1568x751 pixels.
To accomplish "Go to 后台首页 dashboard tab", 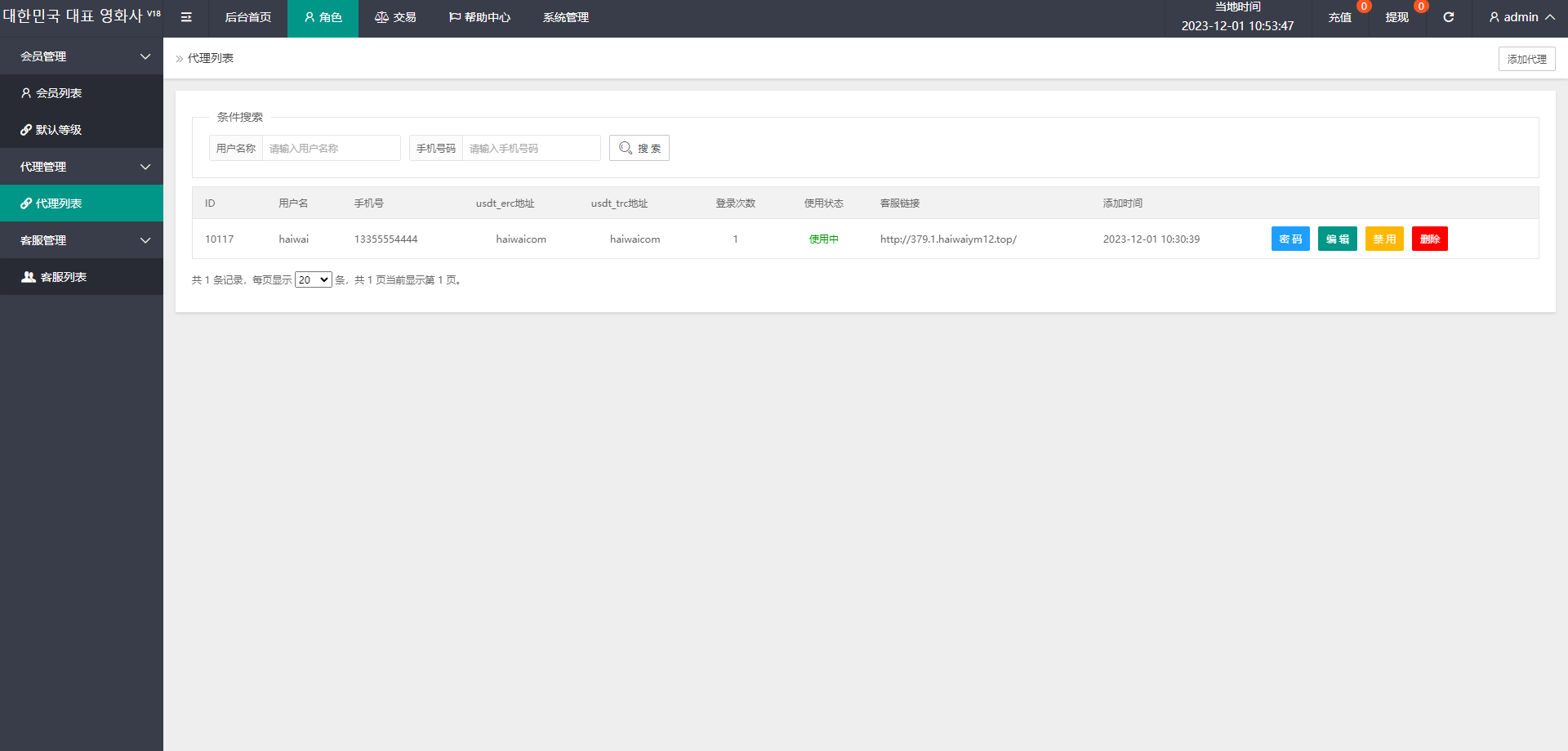I will click(x=248, y=17).
